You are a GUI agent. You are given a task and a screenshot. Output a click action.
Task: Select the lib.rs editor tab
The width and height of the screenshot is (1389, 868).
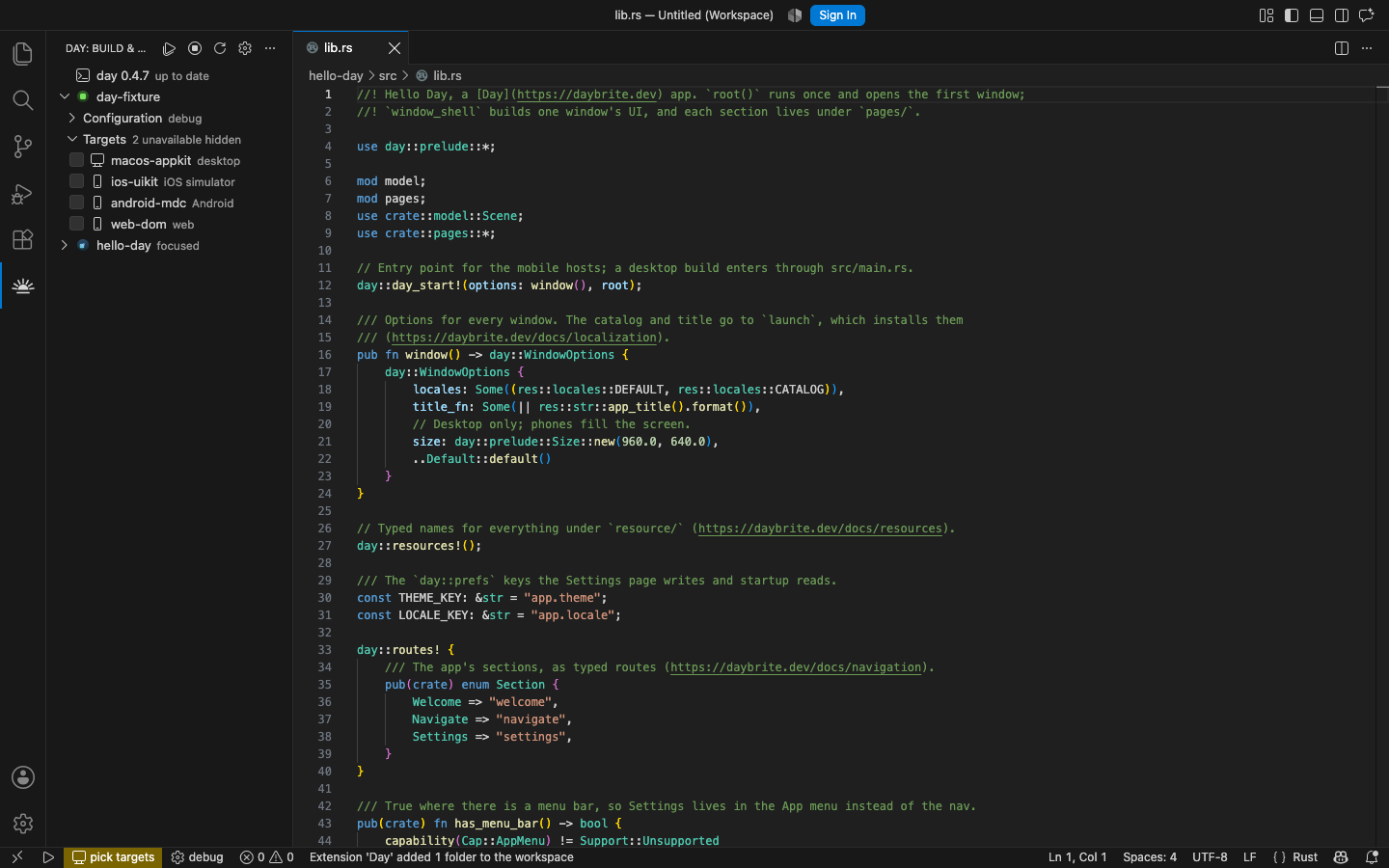[350, 48]
